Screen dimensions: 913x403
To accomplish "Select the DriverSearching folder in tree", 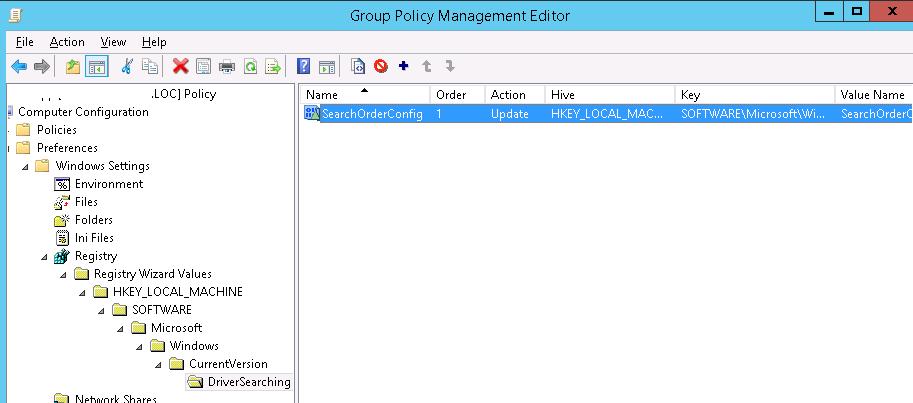I will coord(248,382).
